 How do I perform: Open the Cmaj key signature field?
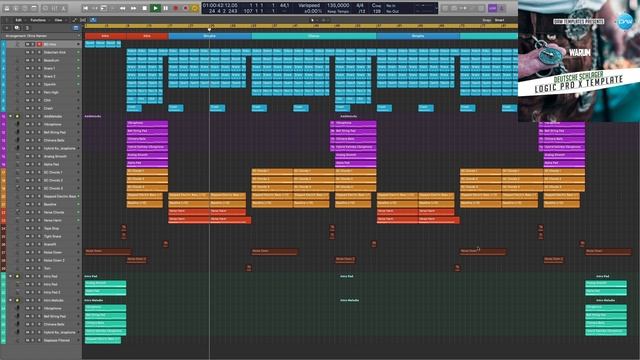click(376, 6)
